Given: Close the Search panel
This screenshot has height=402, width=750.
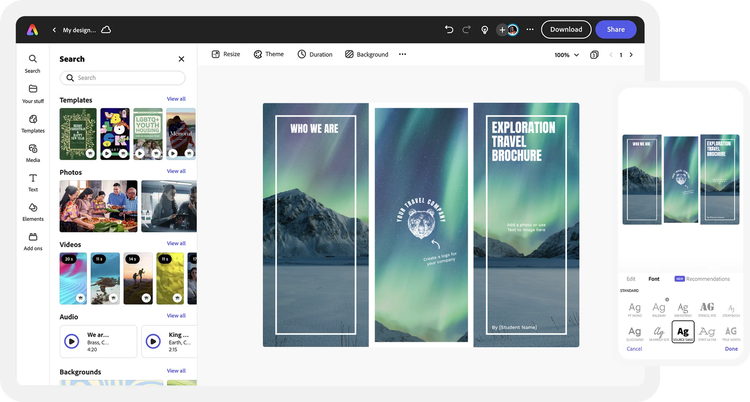Looking at the screenshot, I should pyautogui.click(x=181, y=59).
